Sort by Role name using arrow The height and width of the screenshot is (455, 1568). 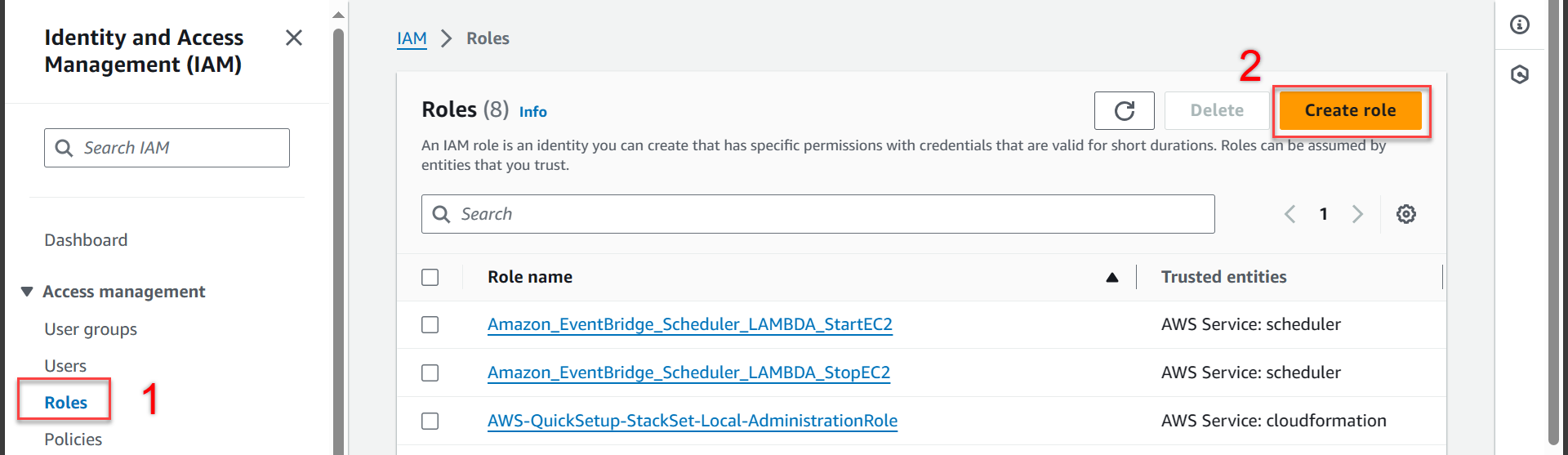[x=1111, y=278]
